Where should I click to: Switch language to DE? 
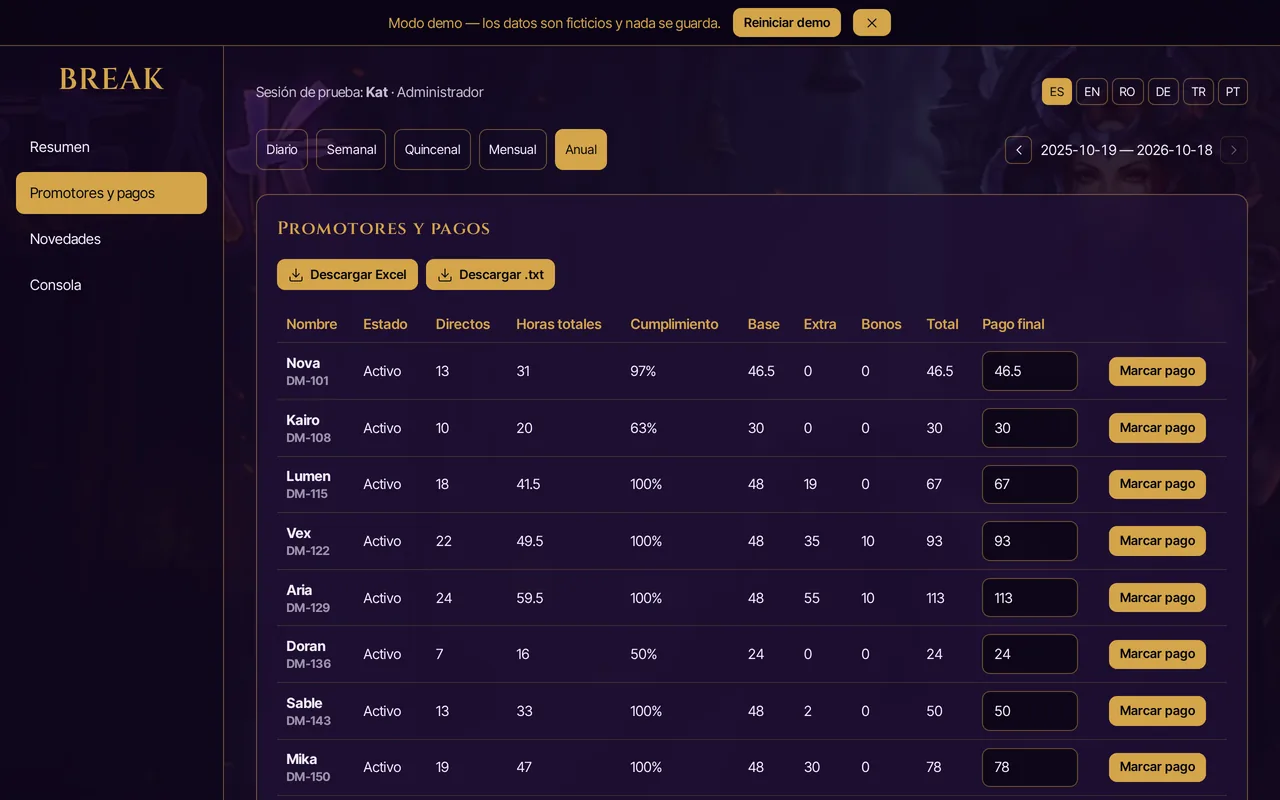pyautogui.click(x=1163, y=92)
